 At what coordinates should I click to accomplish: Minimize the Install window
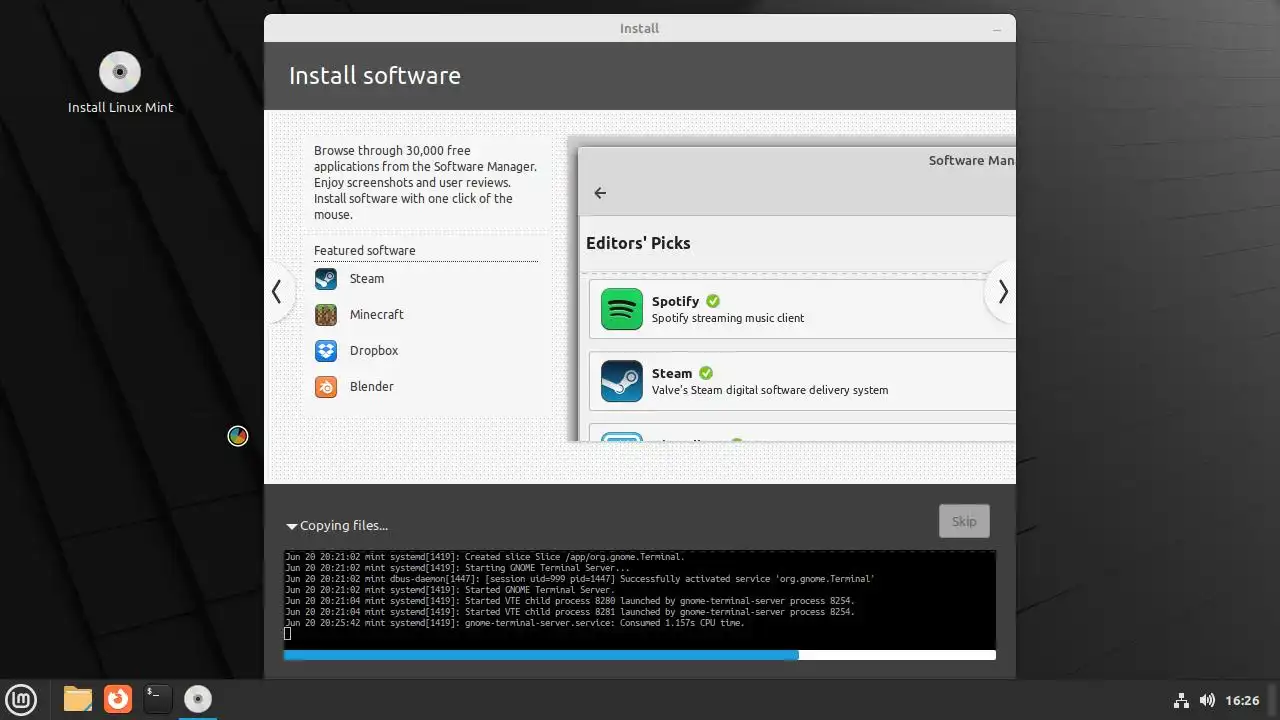(x=997, y=29)
